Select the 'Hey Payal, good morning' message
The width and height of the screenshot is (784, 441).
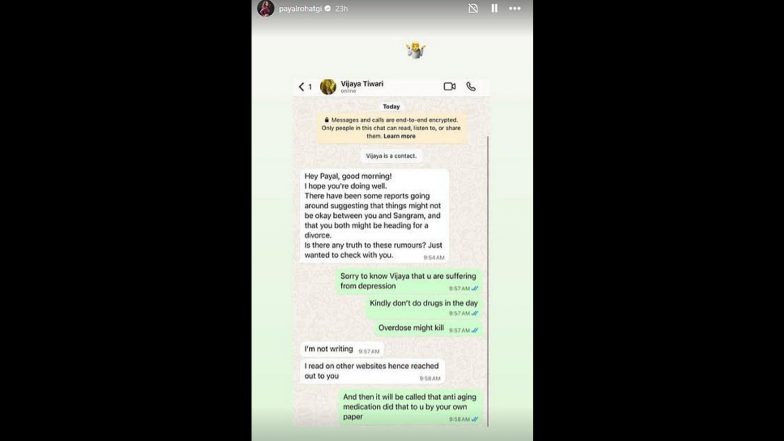coord(374,216)
